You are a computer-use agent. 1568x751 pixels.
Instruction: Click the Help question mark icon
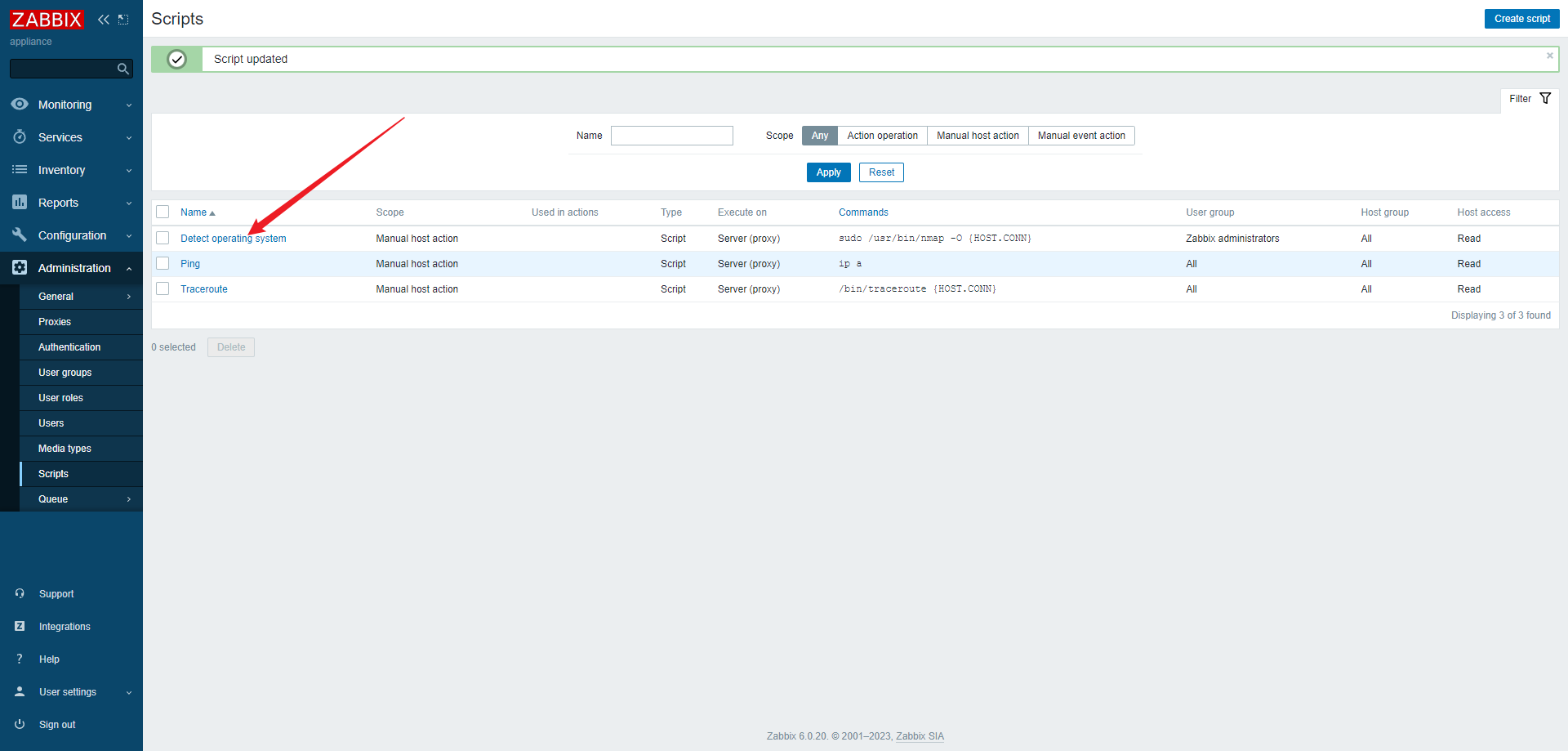(20, 659)
